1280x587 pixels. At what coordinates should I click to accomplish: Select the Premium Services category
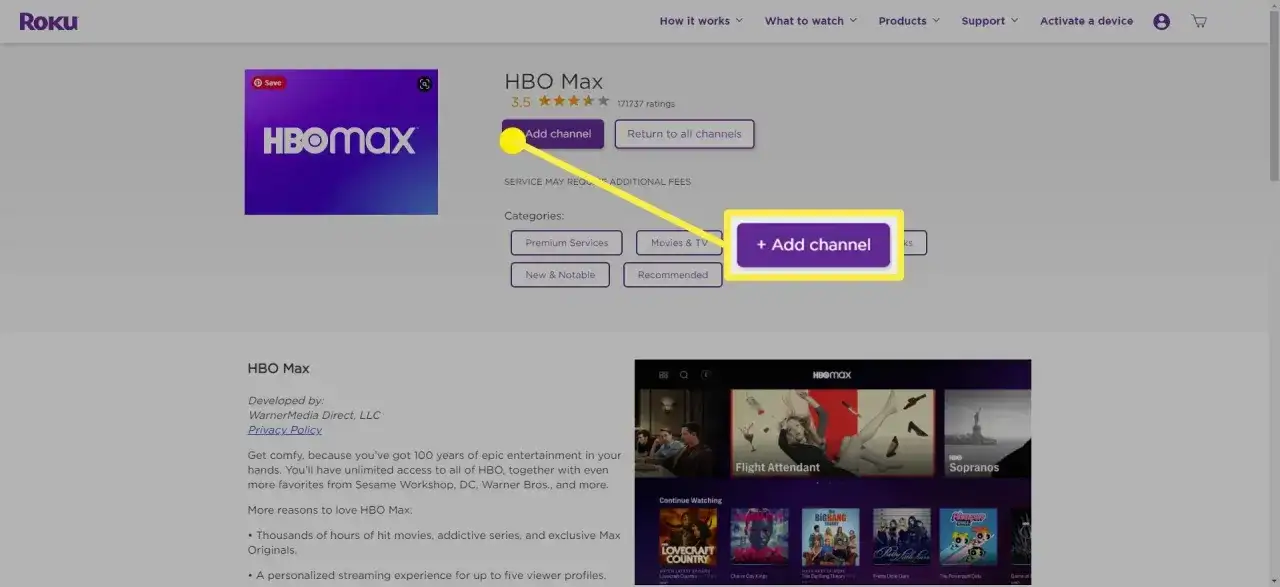566,243
